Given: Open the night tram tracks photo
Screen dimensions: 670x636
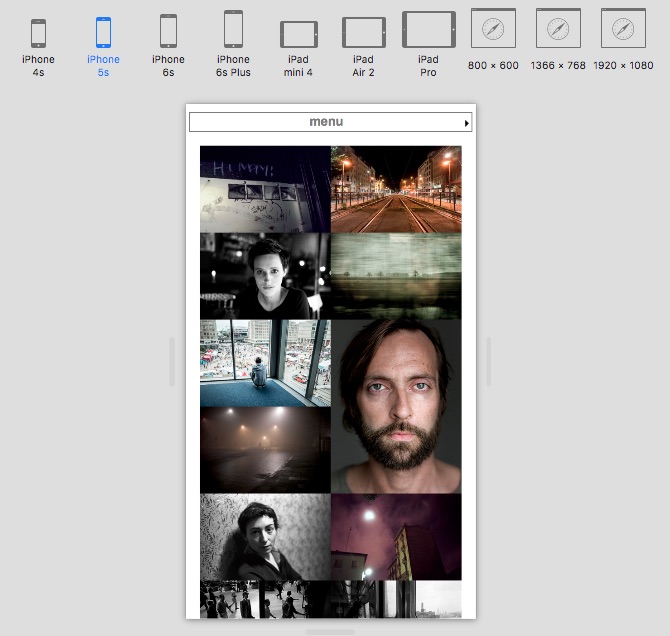Looking at the screenshot, I should (396, 189).
